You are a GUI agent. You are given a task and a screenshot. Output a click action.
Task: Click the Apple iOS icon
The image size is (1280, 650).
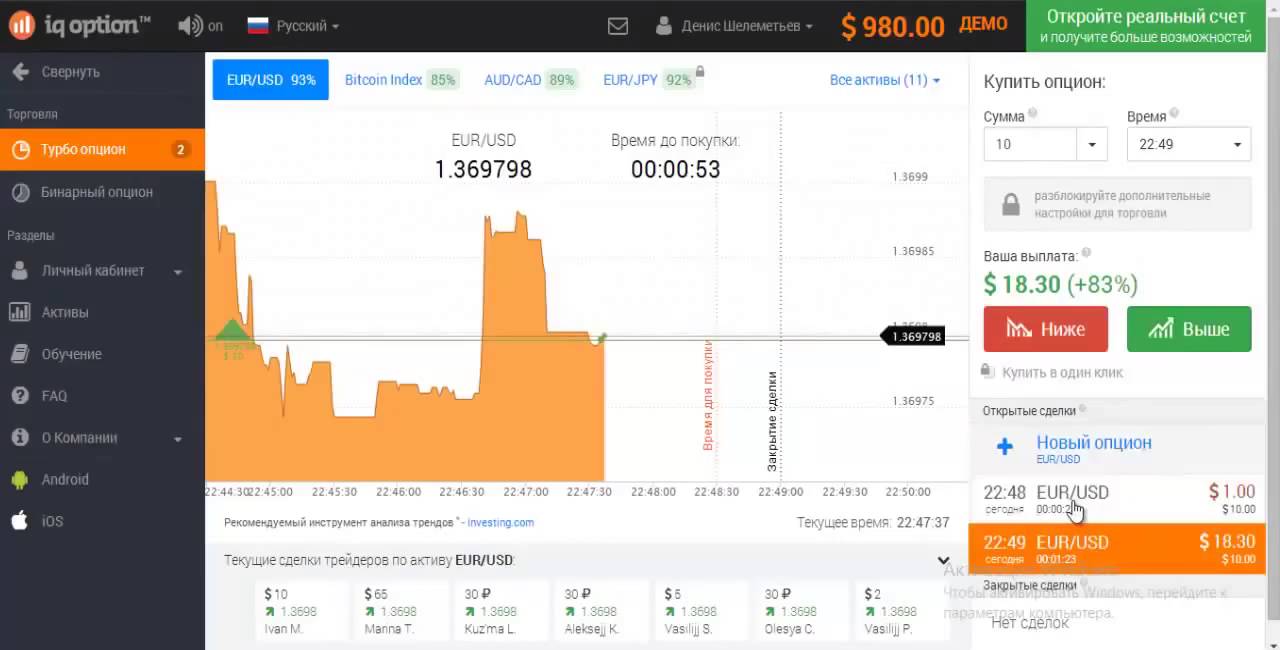coord(19,521)
